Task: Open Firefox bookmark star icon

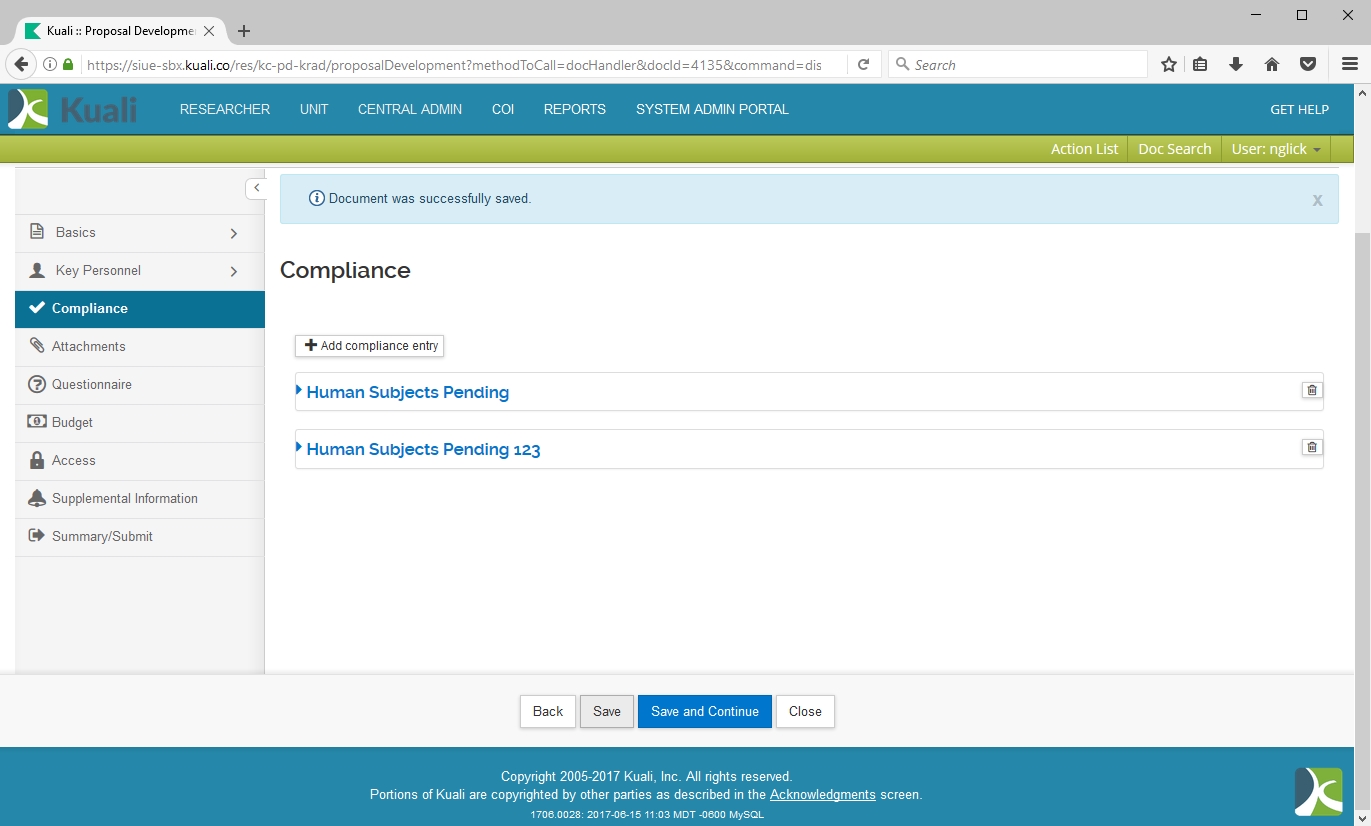Action: point(1168,65)
